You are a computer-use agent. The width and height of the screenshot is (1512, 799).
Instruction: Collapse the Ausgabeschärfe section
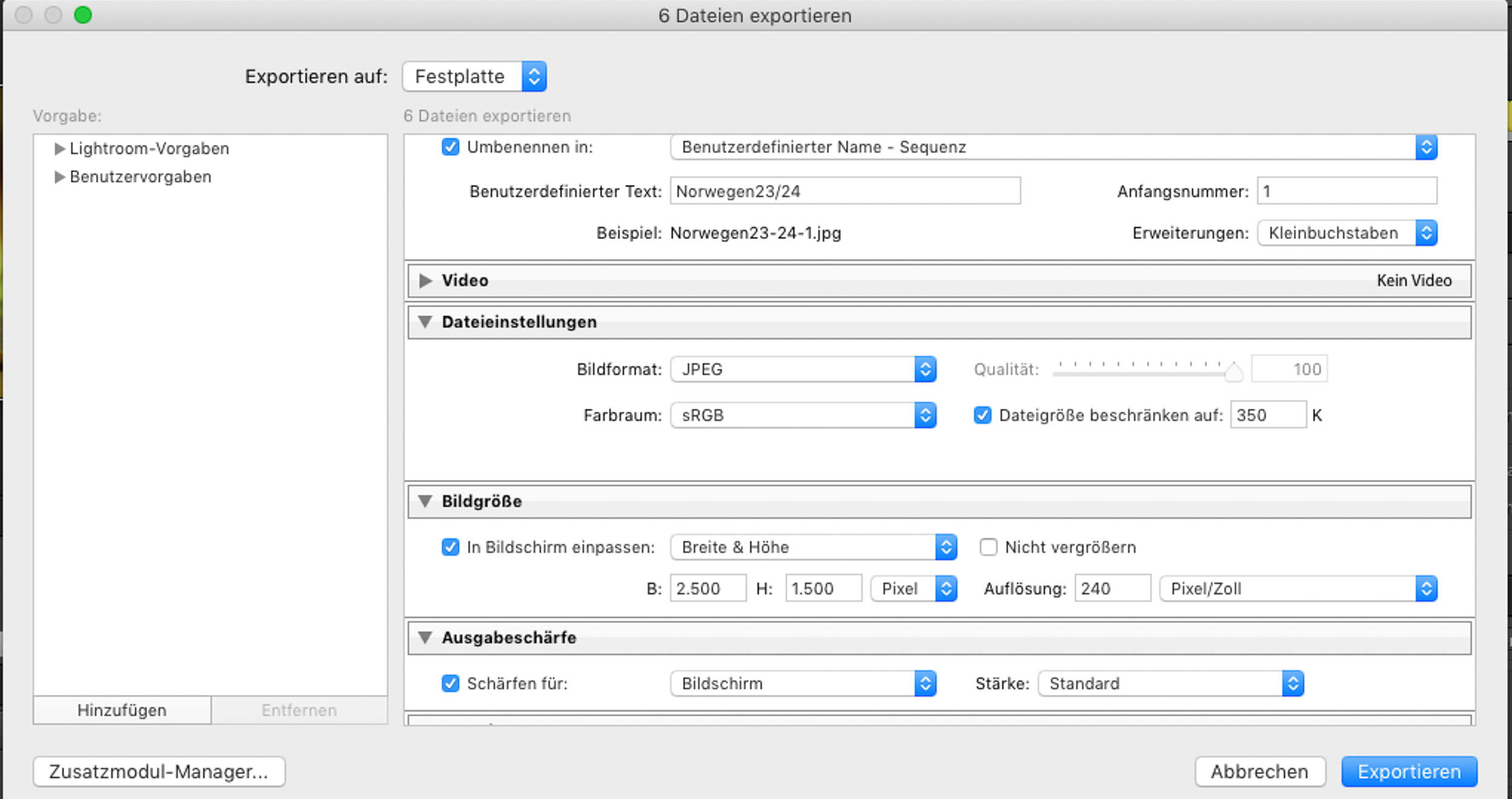coord(425,638)
